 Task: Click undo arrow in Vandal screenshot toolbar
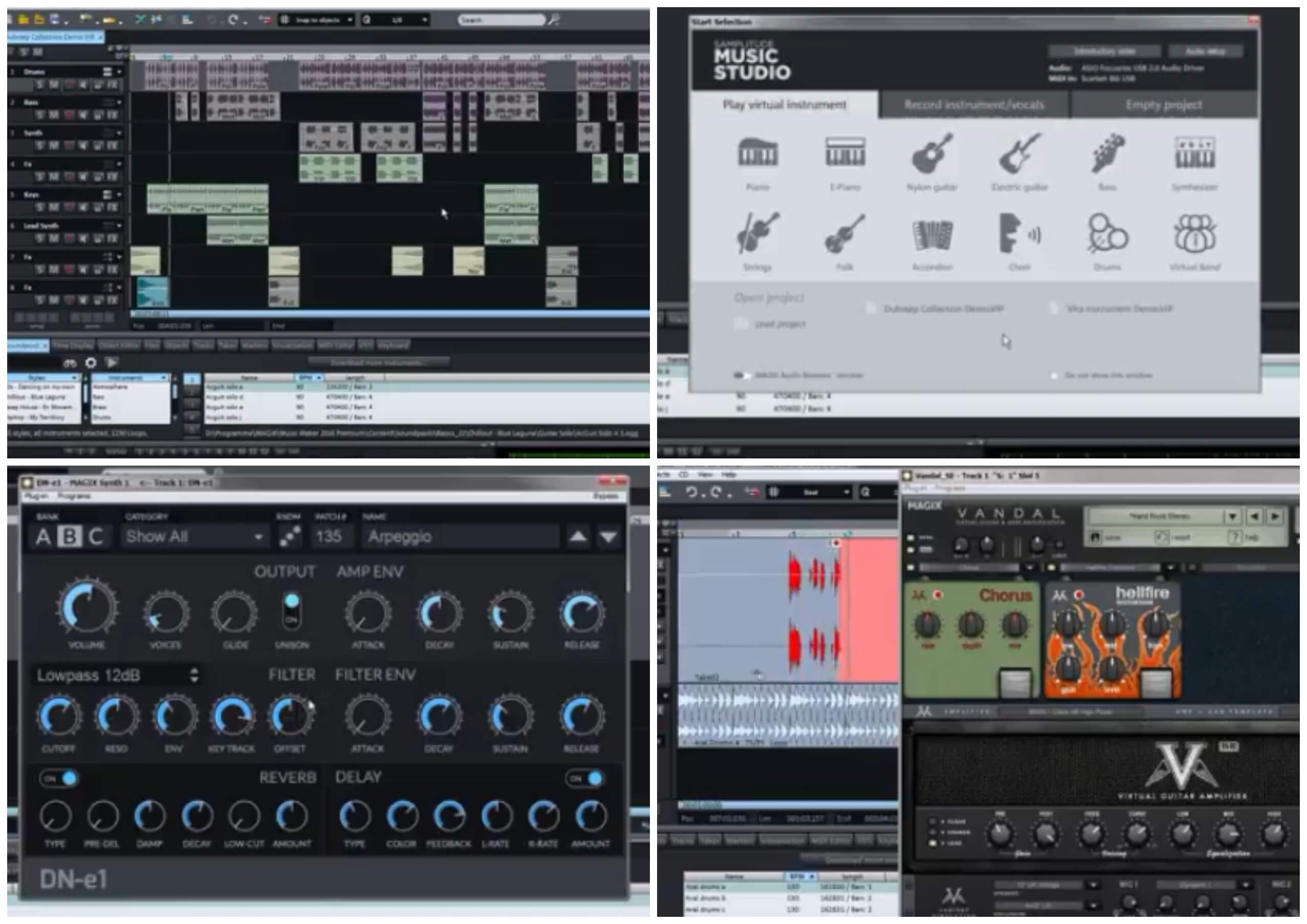coord(691,492)
